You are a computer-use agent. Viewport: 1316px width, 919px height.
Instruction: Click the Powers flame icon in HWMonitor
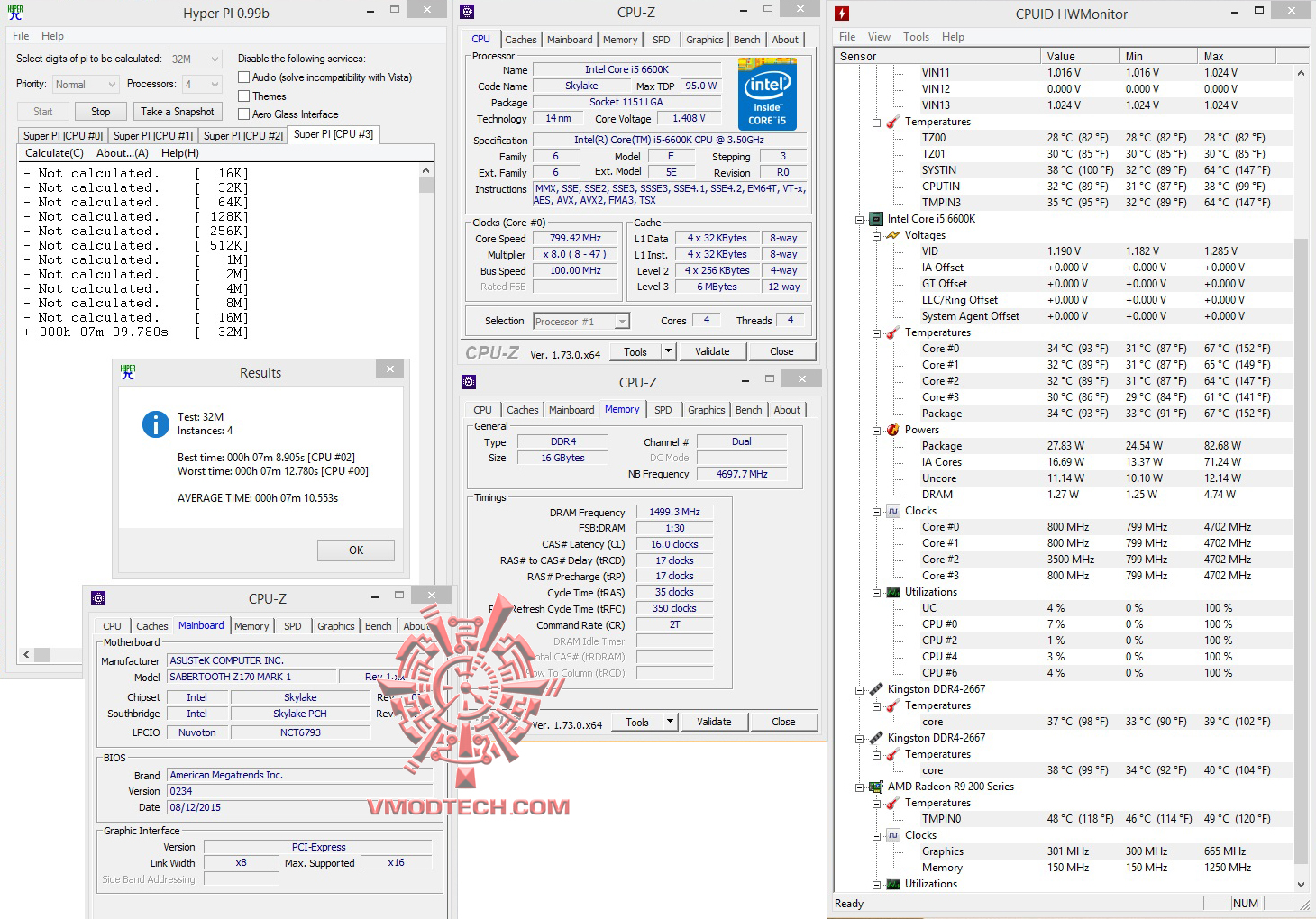[893, 430]
